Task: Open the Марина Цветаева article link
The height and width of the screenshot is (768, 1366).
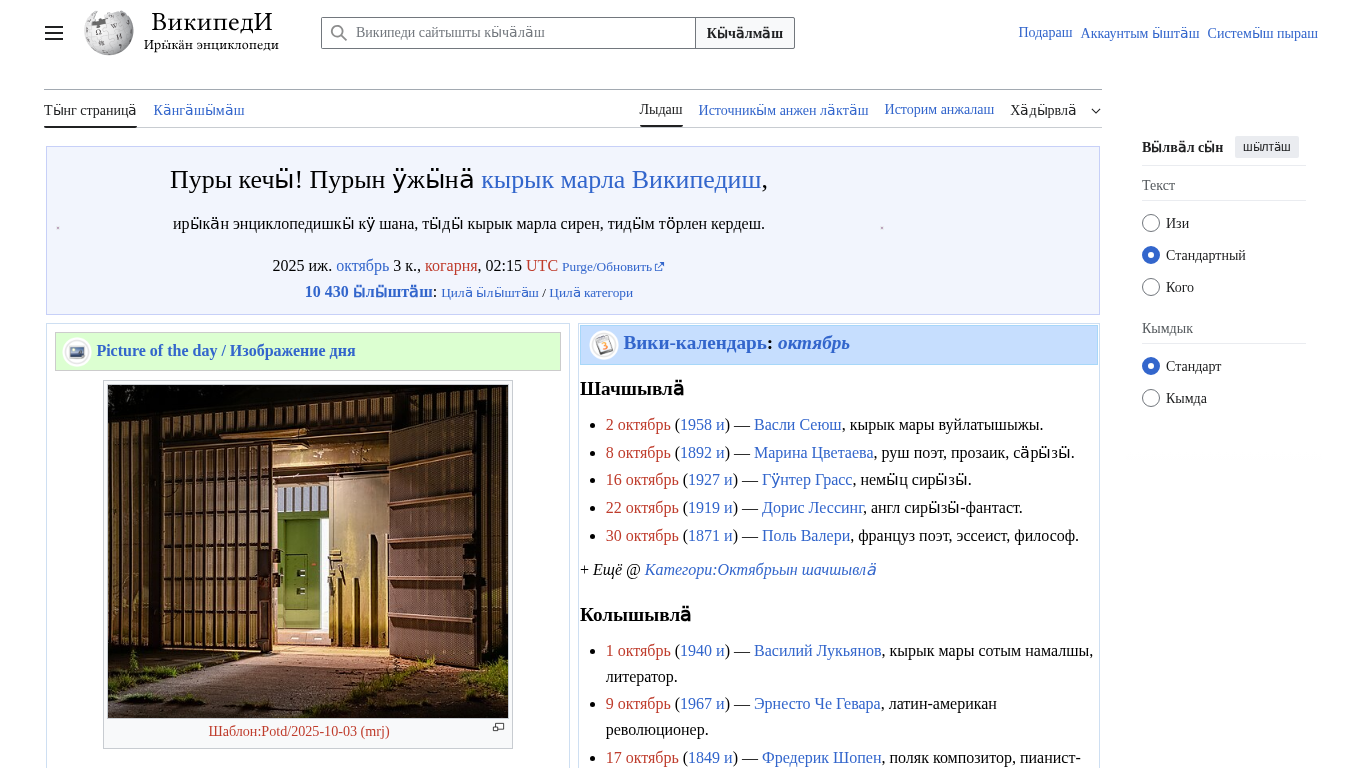Action: (813, 452)
